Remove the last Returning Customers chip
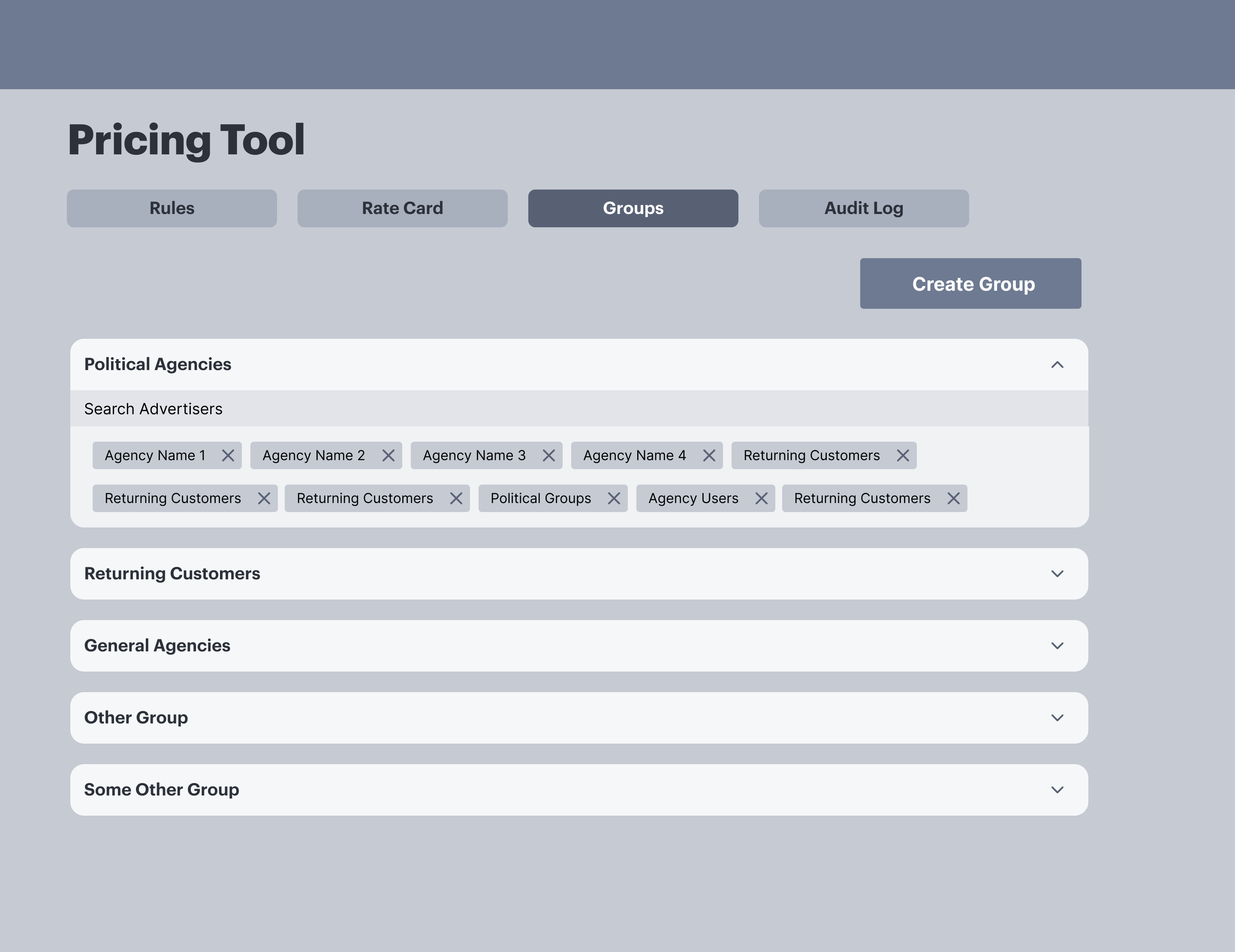 953,498
